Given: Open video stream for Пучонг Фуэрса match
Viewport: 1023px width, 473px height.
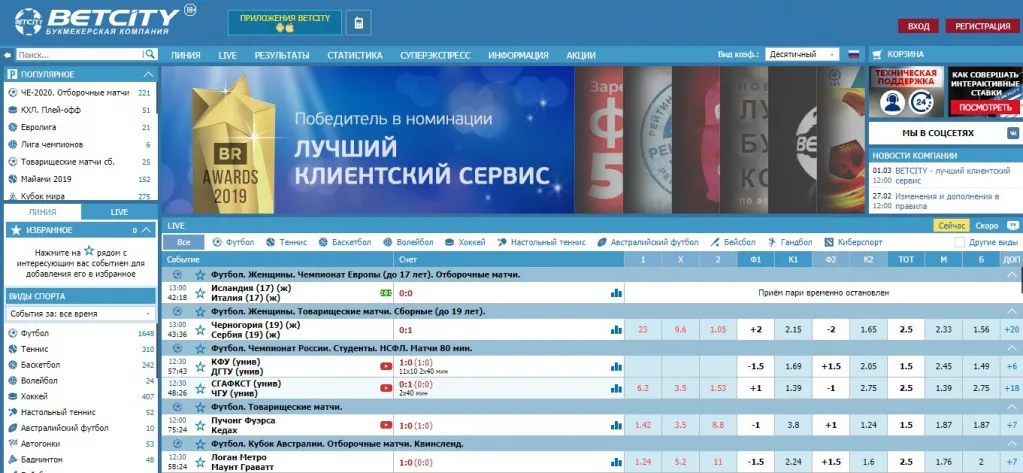Looking at the screenshot, I should tap(386, 425).
